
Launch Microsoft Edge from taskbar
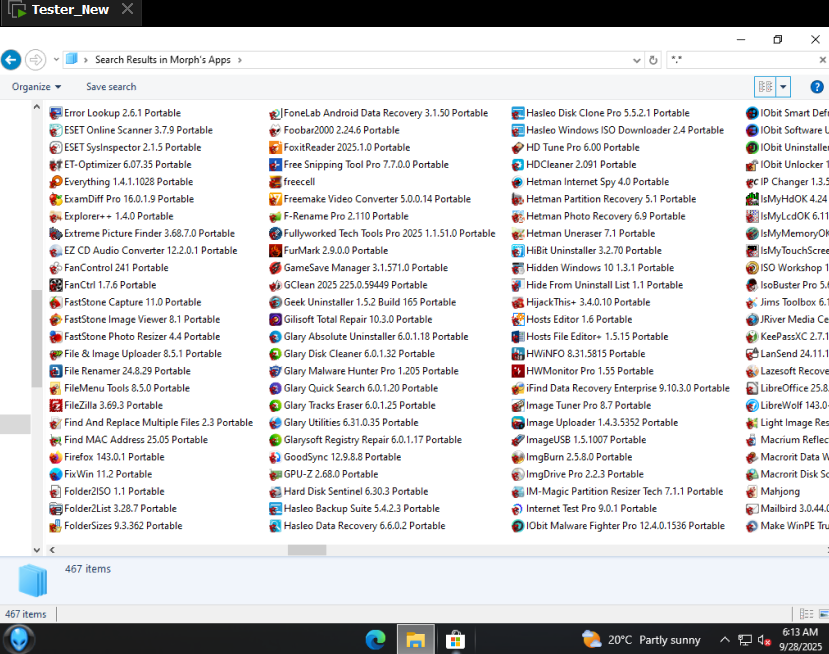[375, 640]
